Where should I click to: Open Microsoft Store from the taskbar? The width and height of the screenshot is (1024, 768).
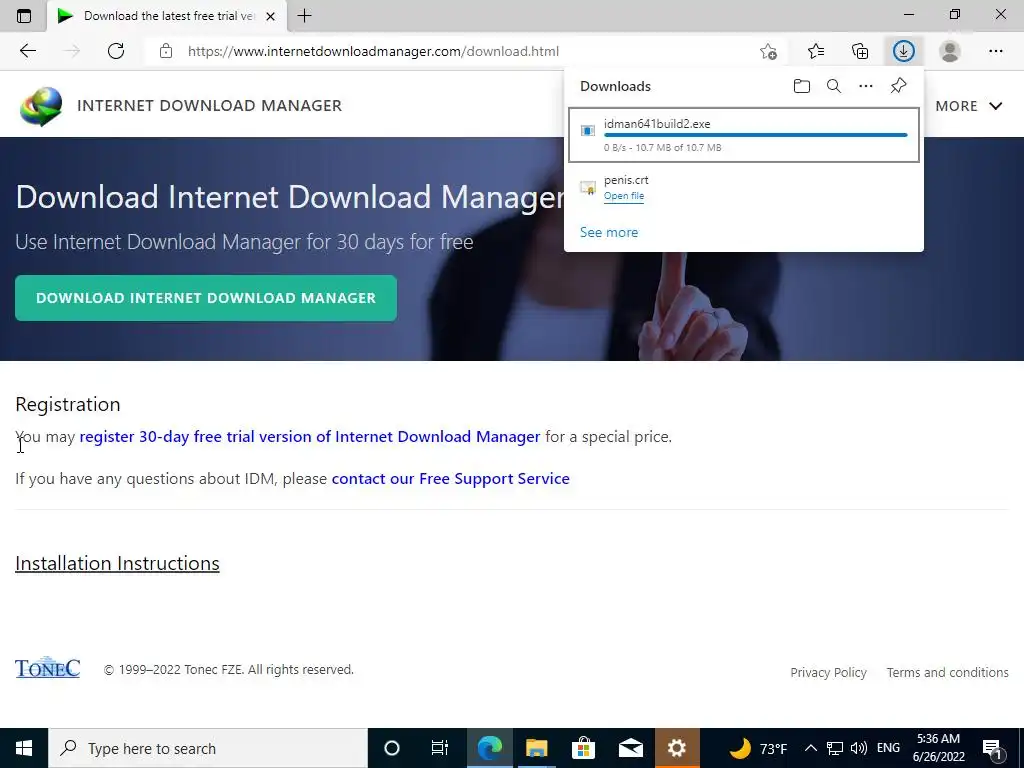pyautogui.click(x=583, y=748)
